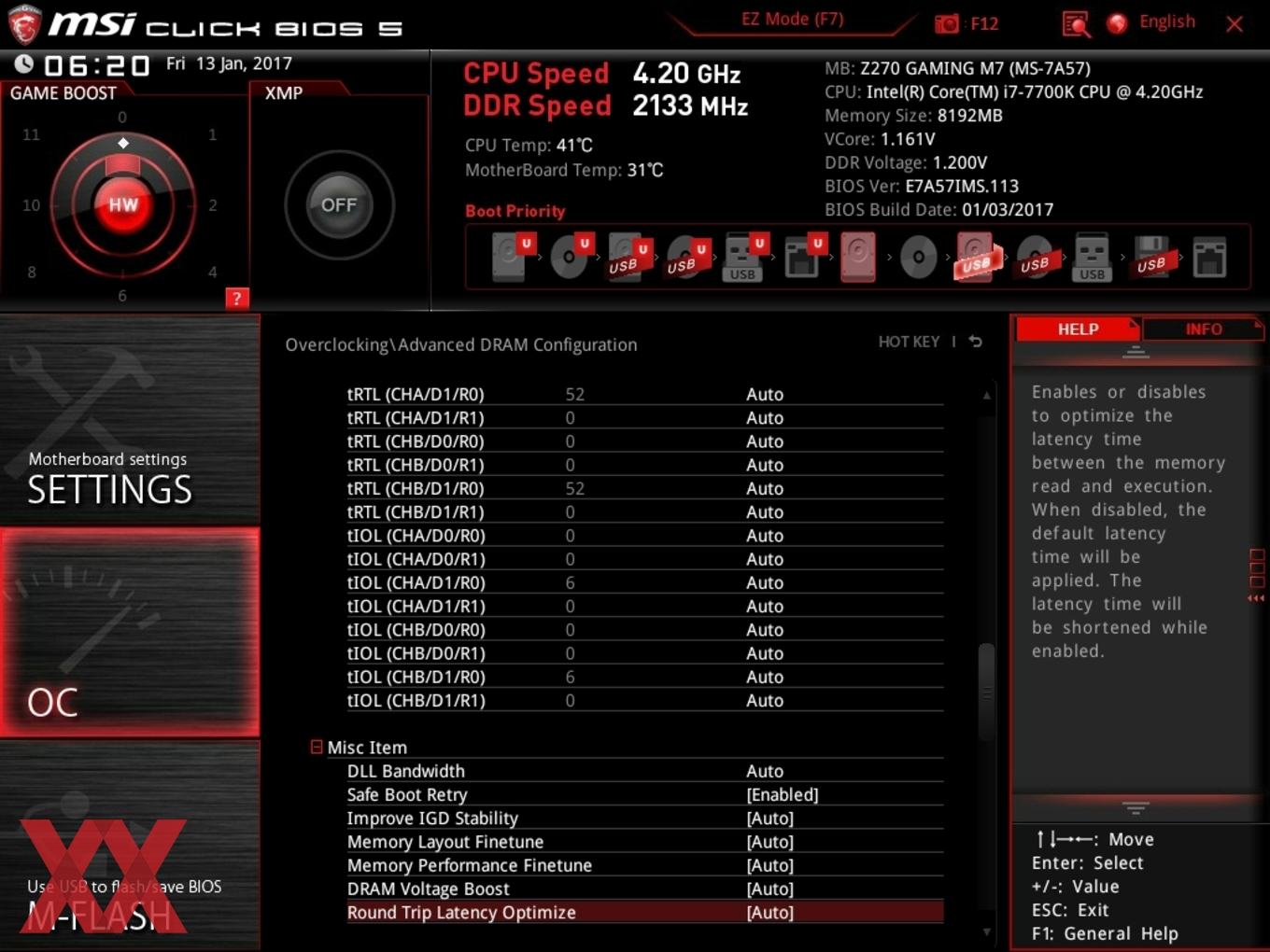Click the scroll-down arrow of settings list
Viewport: 1270px width, 952px height.
[x=986, y=931]
